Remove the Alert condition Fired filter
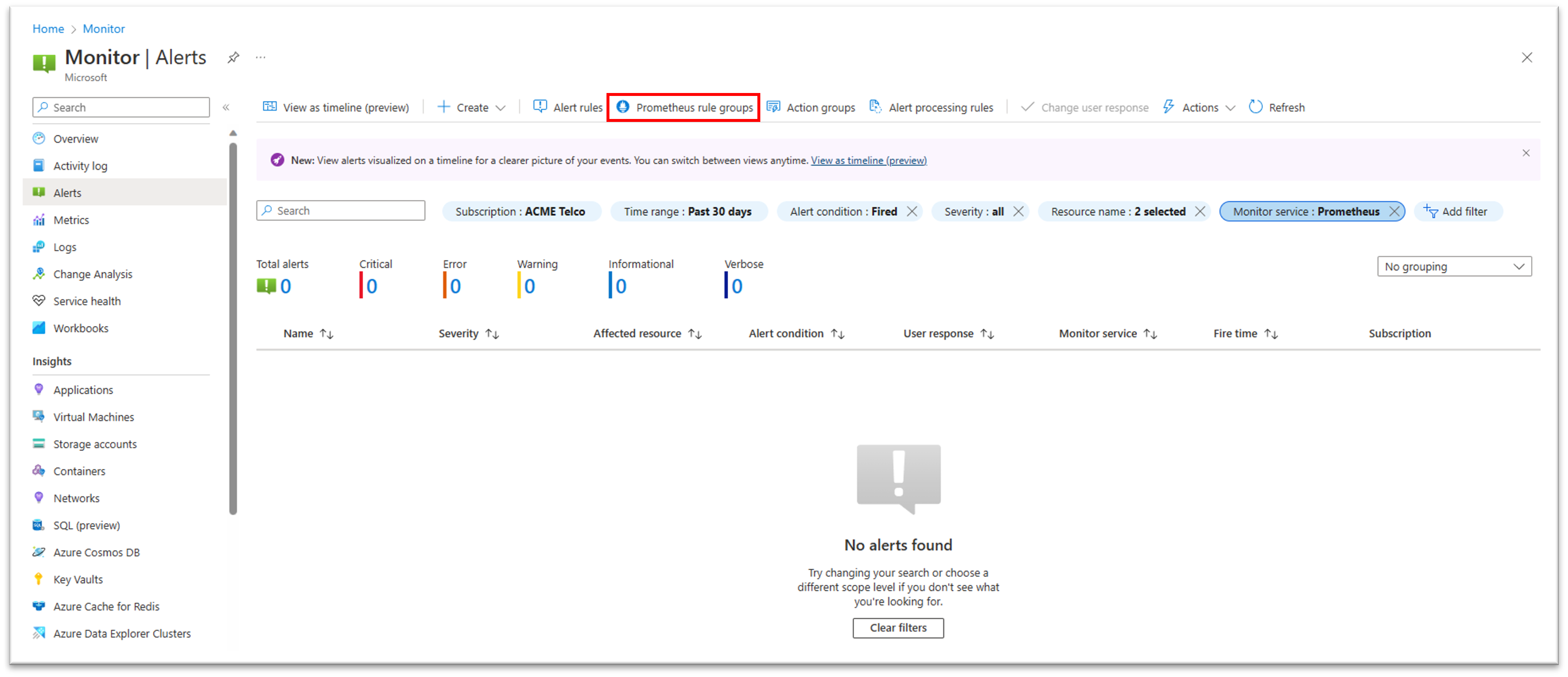The height and width of the screenshot is (677, 1568). [912, 211]
